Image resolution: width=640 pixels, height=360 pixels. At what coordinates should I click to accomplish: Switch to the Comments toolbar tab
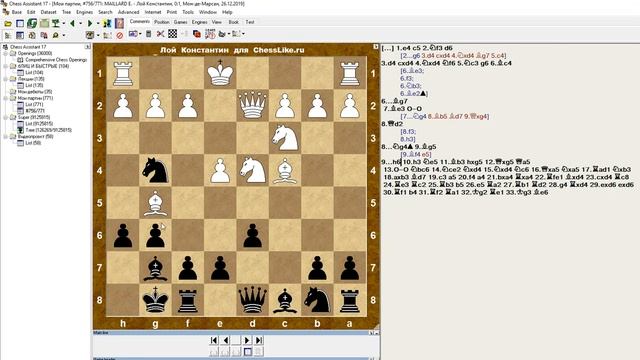pos(140,22)
